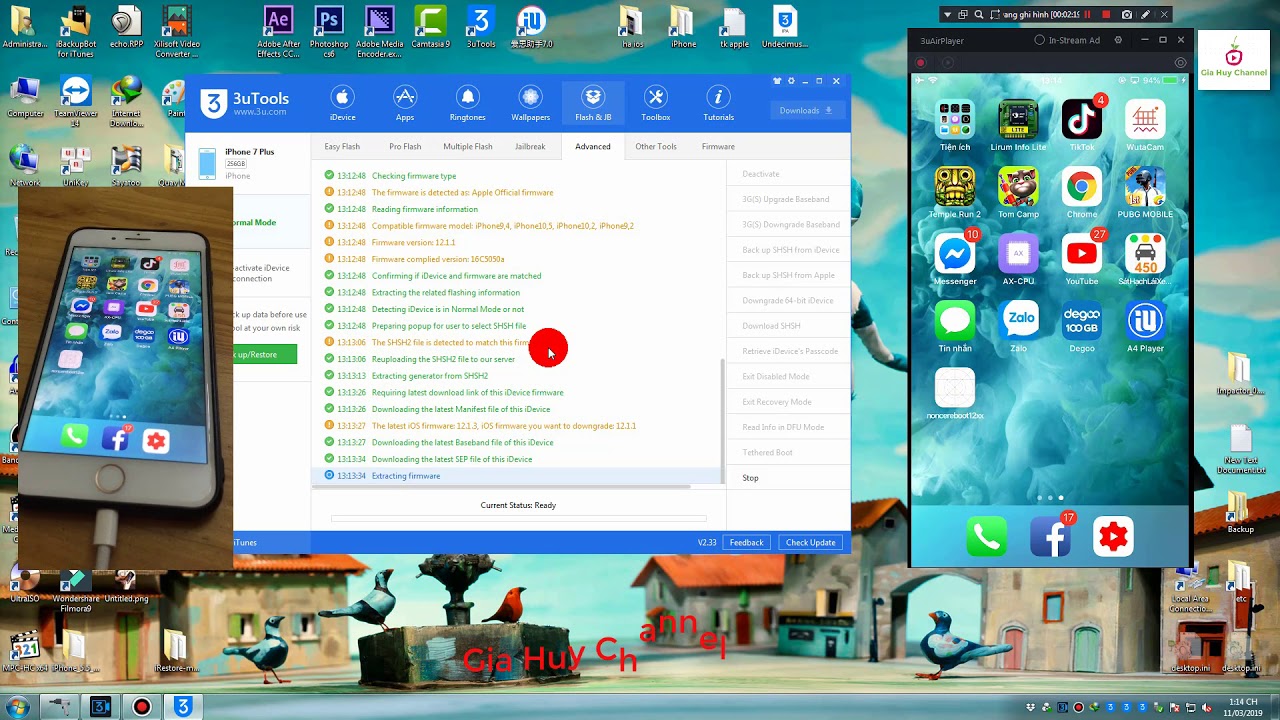Click Tethered Boot option
Image resolution: width=1280 pixels, height=720 pixels.
pos(767,452)
